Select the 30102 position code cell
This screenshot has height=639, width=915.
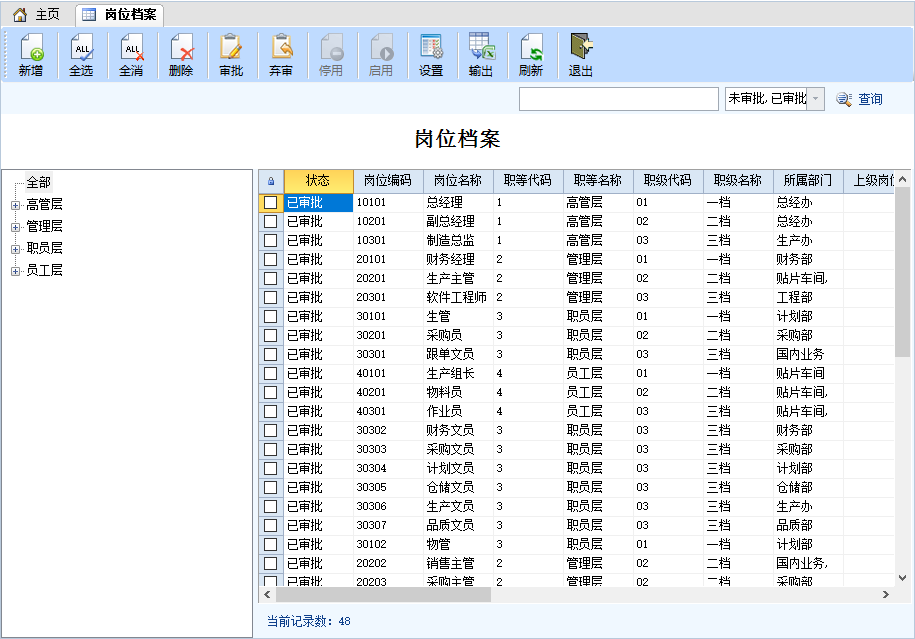388,544
